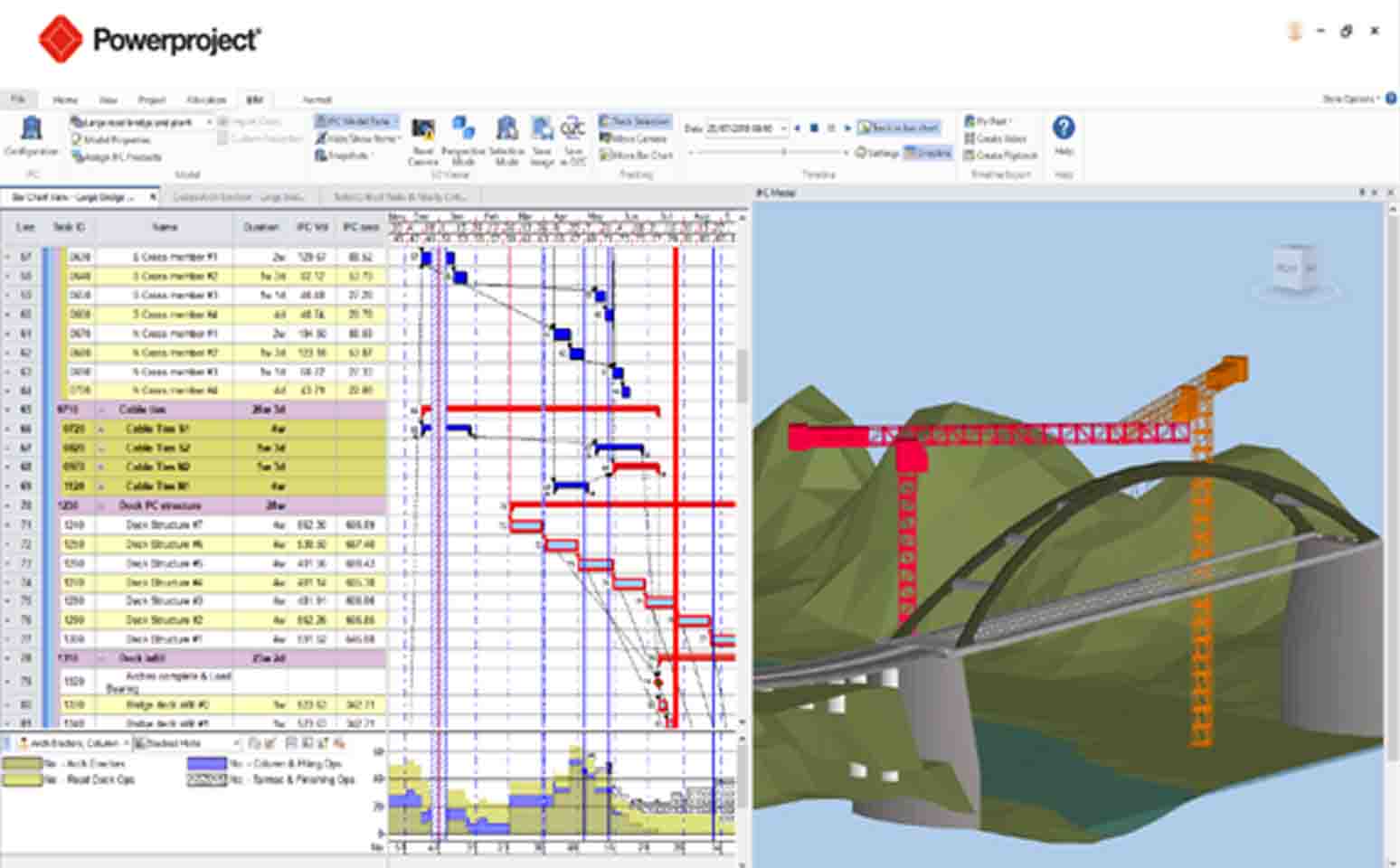This screenshot has width=1400, height=868.
Task: Click the Name column header
Action: (165, 227)
